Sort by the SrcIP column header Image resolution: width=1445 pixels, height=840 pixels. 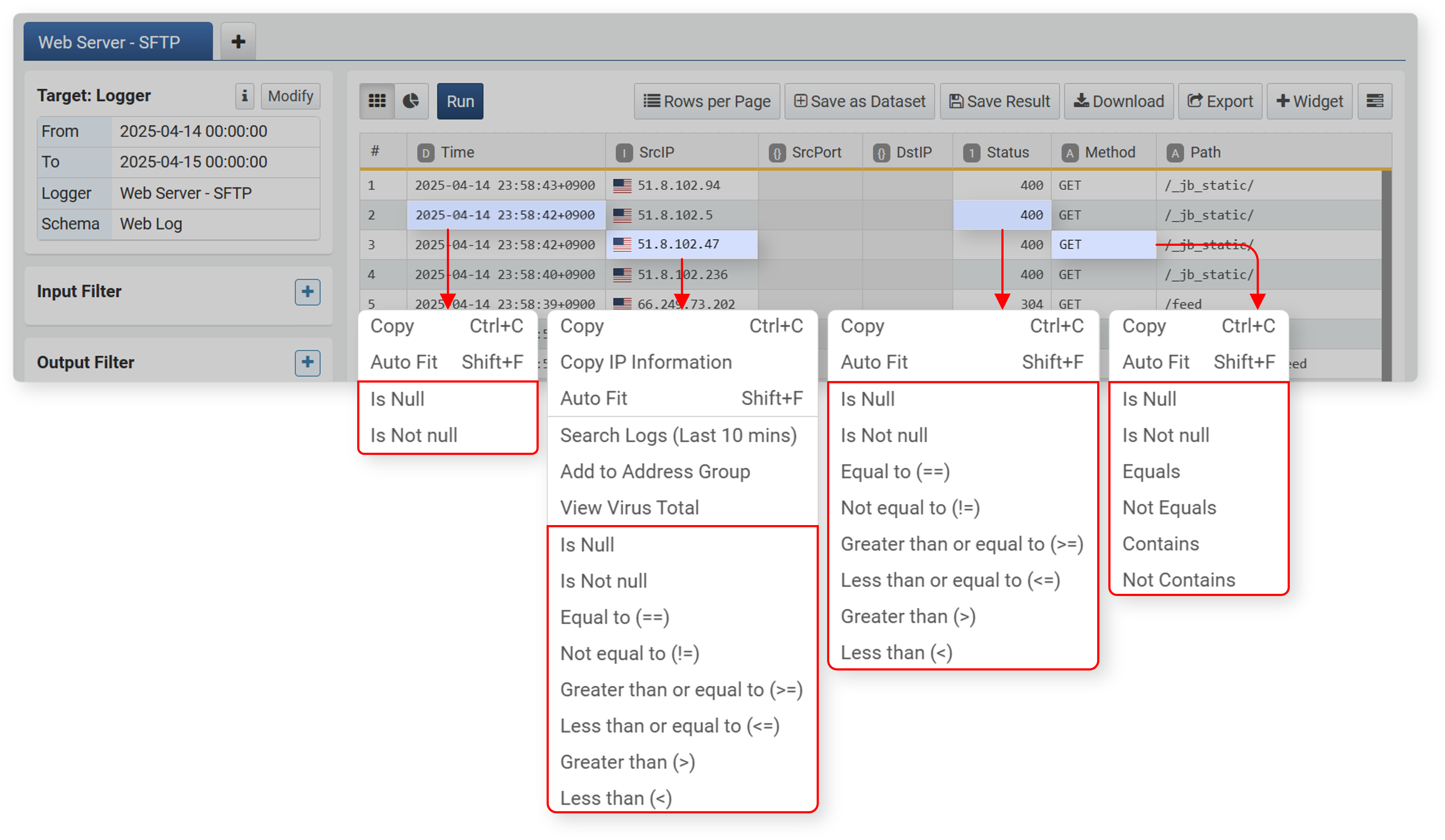(x=682, y=152)
